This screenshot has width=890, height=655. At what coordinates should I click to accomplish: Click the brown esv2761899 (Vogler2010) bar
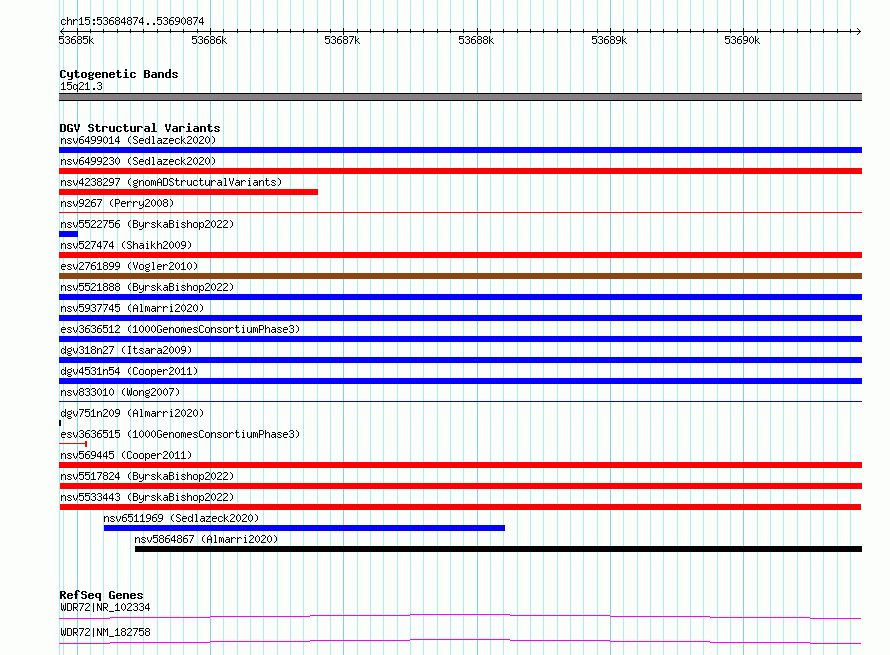[460, 276]
